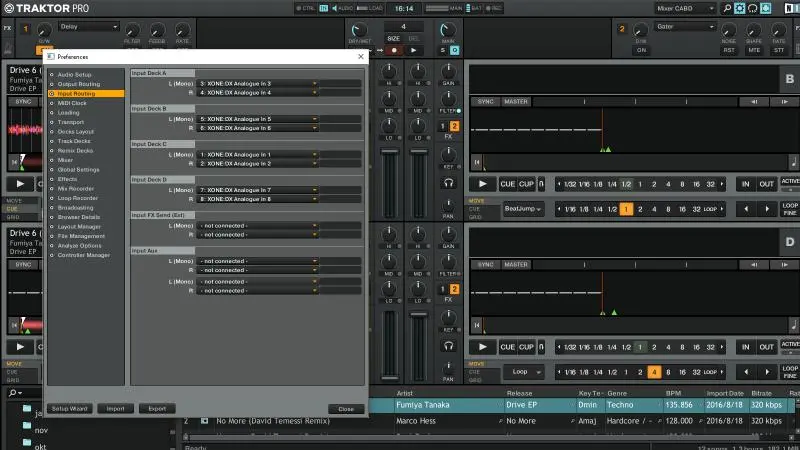Open Controller Manager preferences section
The width and height of the screenshot is (800, 450).
[84, 255]
